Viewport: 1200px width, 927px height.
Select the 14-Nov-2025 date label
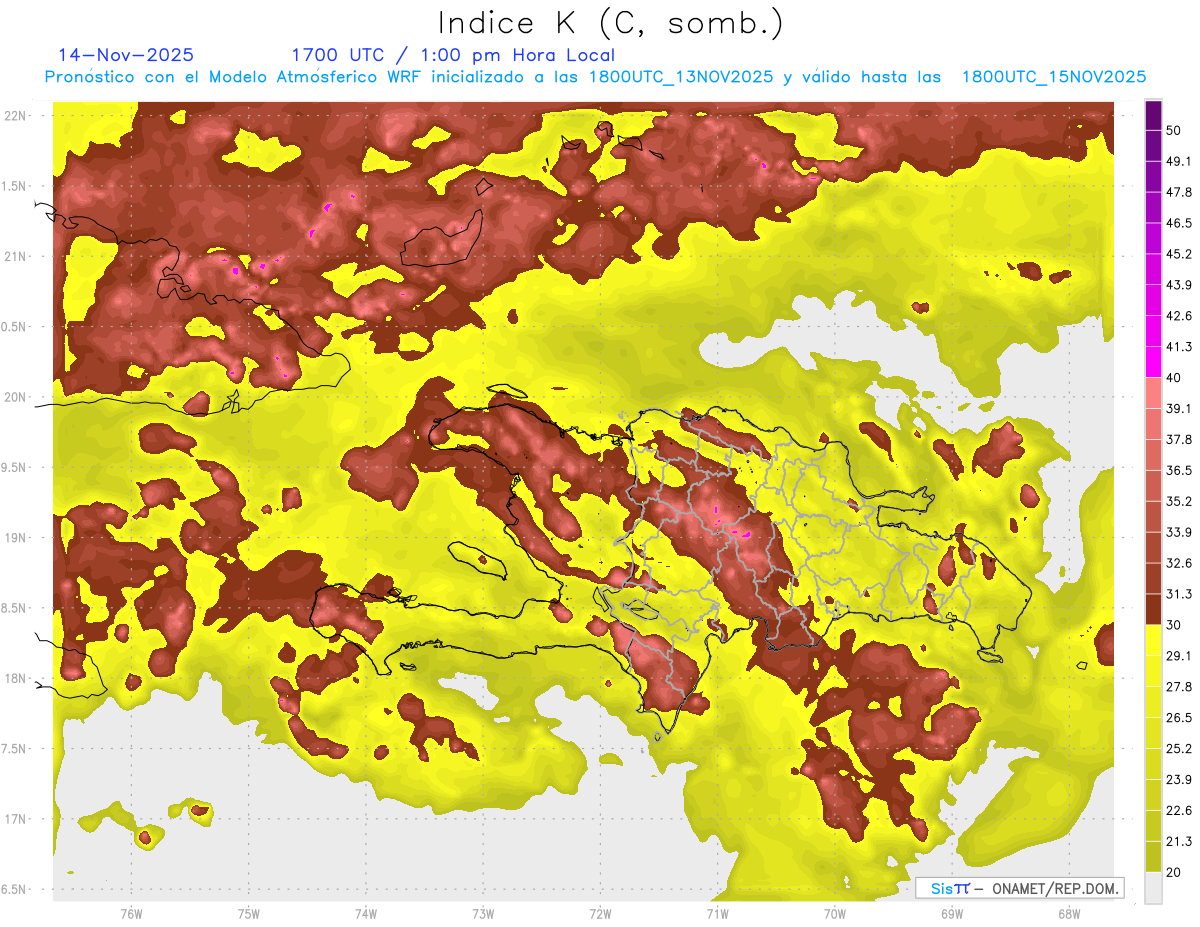tap(126, 55)
